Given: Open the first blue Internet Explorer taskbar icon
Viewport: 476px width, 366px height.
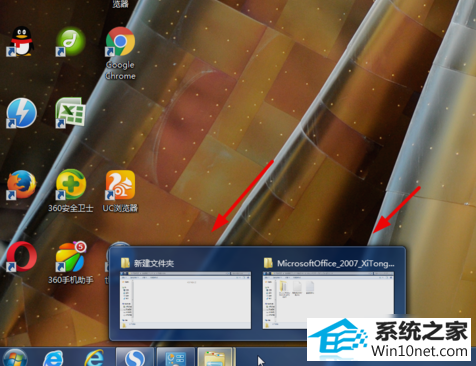Looking at the screenshot, I should (53, 358).
